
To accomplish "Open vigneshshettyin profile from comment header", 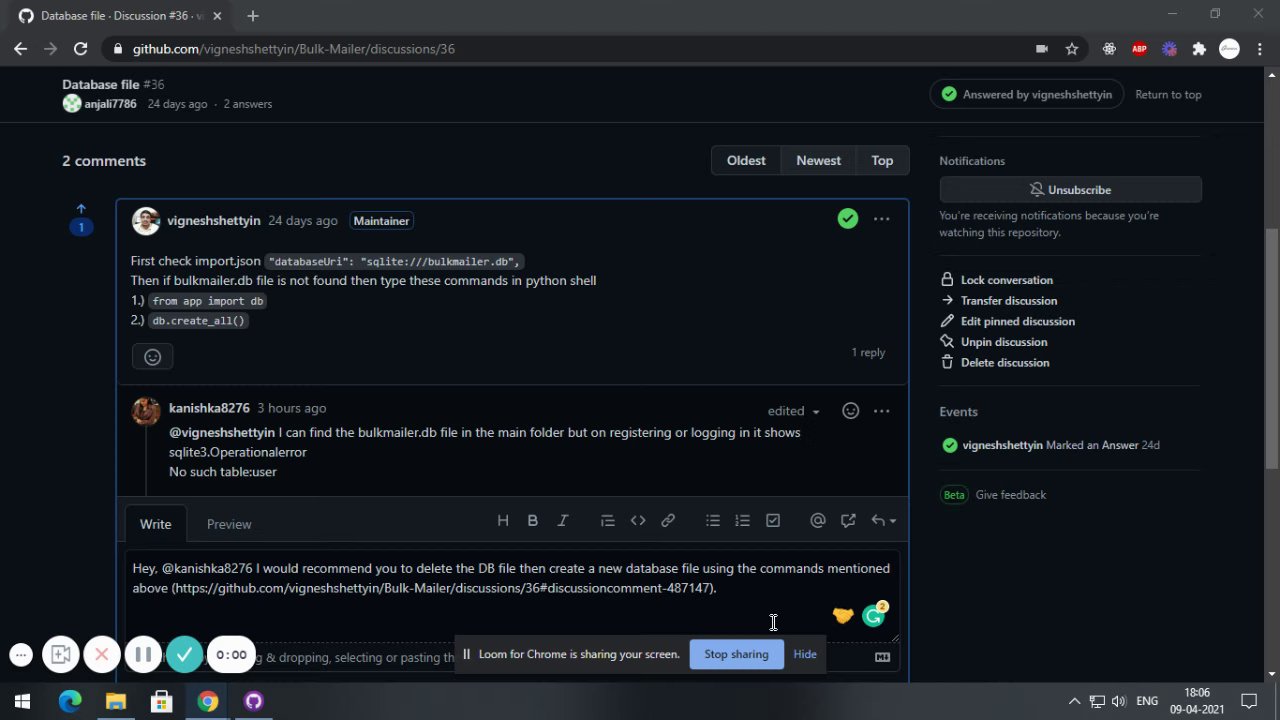I will [214, 220].
